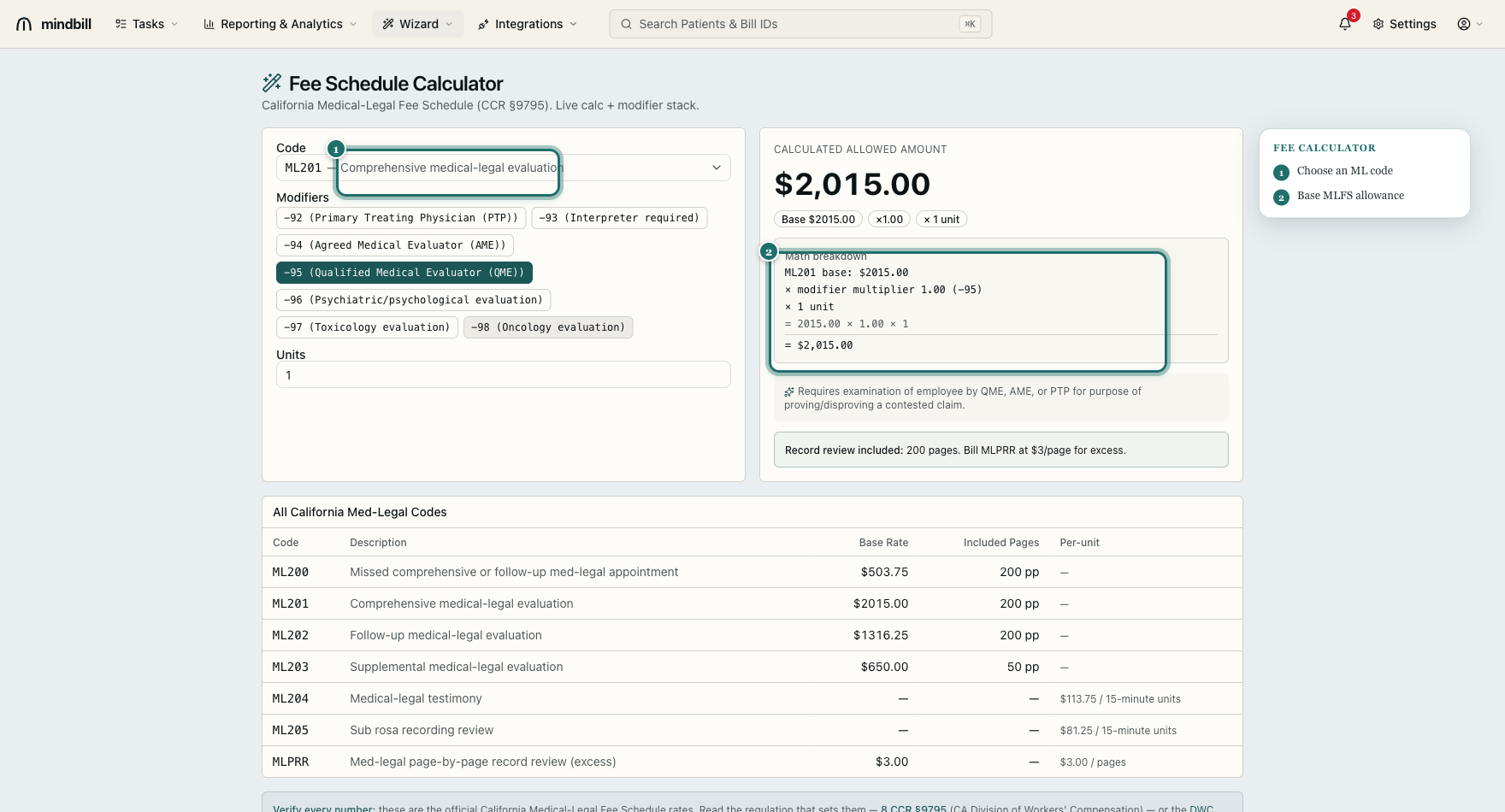Click the × 1 unit chip
The image size is (1505, 812).
pos(941,220)
